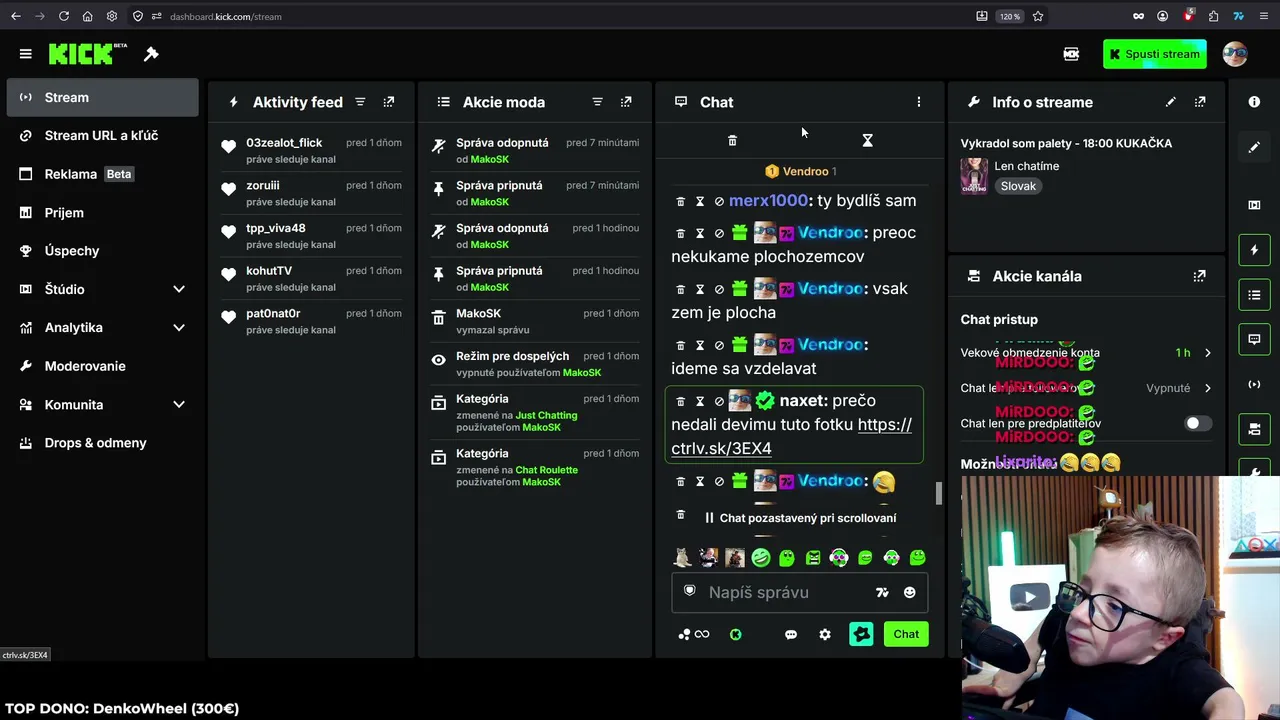
Task: Select Stream in the sidebar
Action: coord(103,97)
